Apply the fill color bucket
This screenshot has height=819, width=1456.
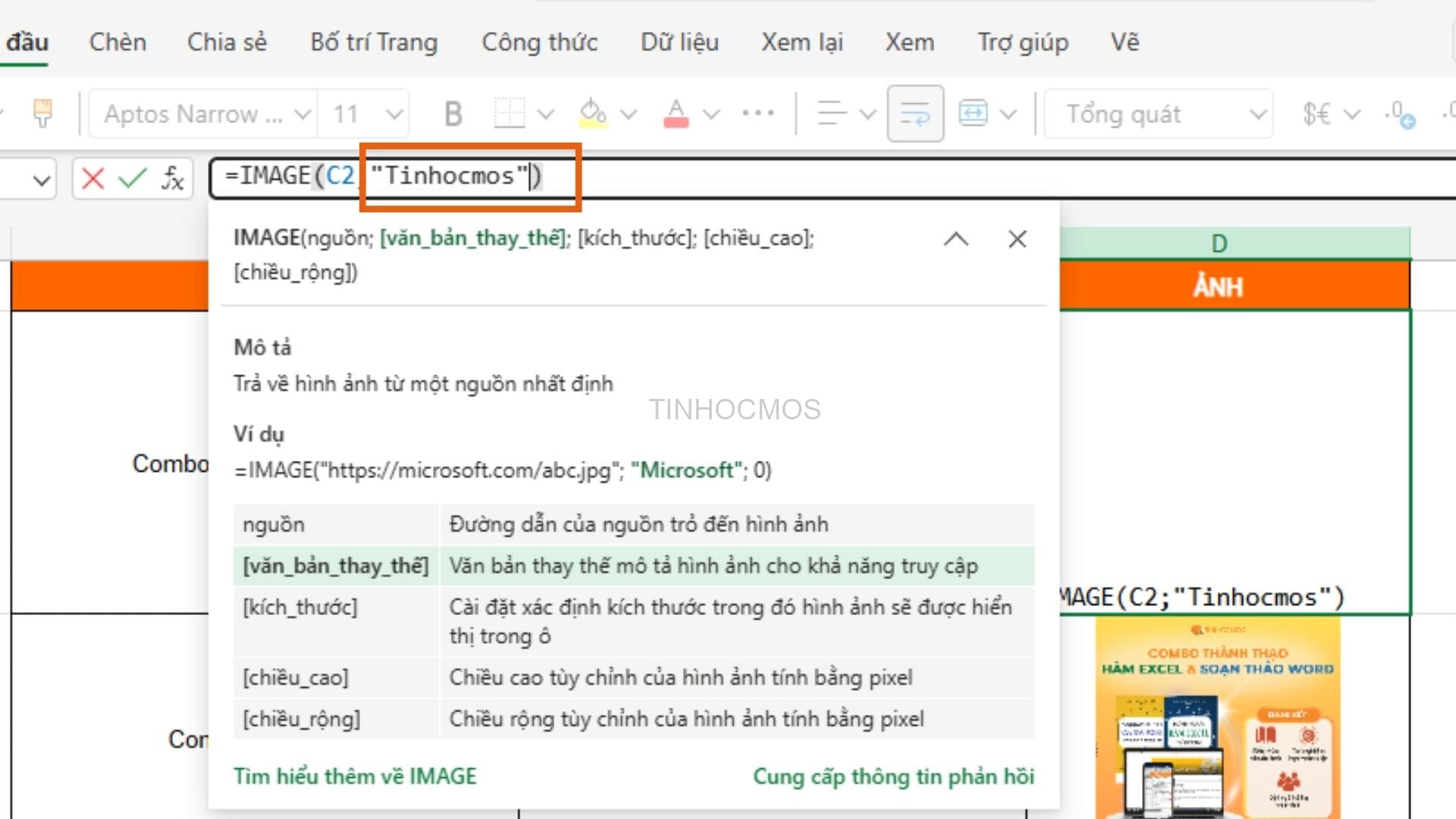tap(592, 114)
